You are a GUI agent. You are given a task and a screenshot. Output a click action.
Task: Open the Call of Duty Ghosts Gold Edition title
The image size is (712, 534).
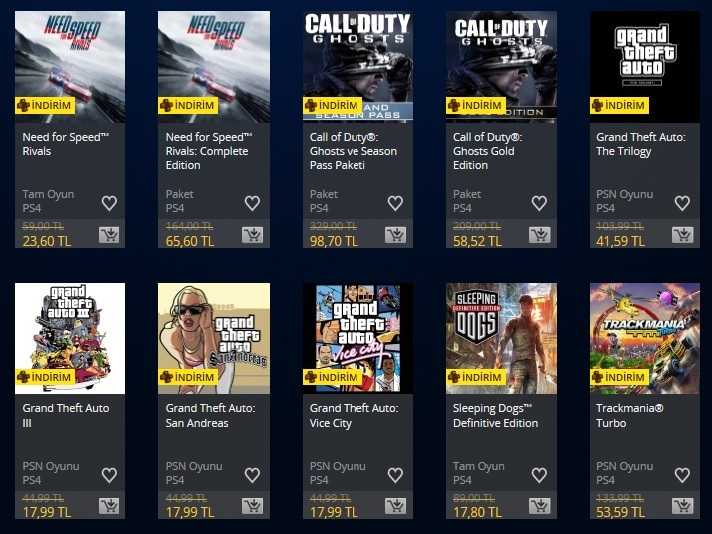click(487, 151)
